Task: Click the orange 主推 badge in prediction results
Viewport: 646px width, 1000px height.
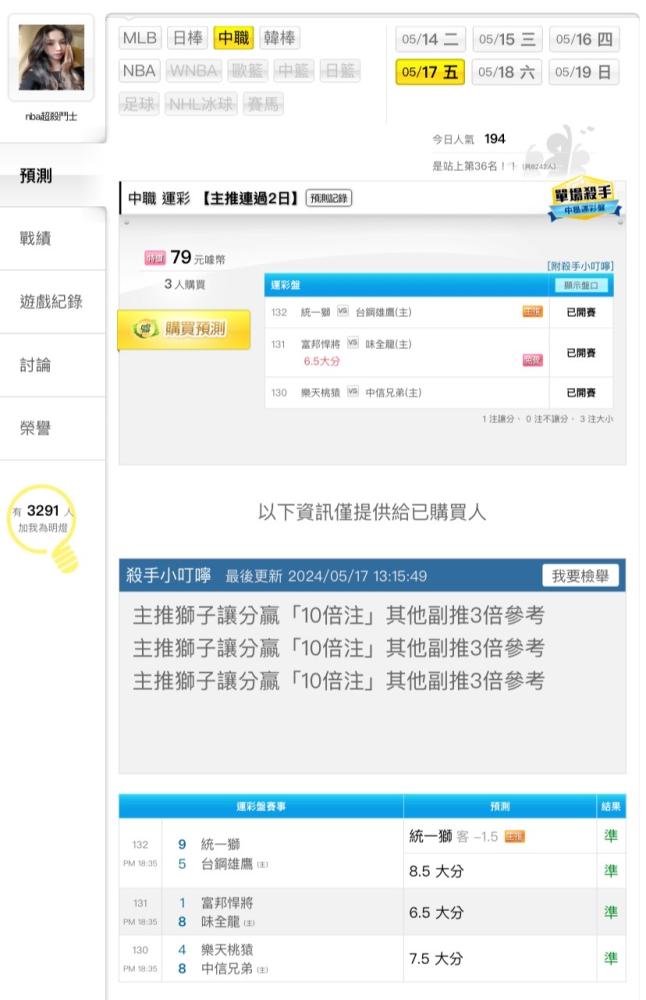Action: (x=515, y=837)
